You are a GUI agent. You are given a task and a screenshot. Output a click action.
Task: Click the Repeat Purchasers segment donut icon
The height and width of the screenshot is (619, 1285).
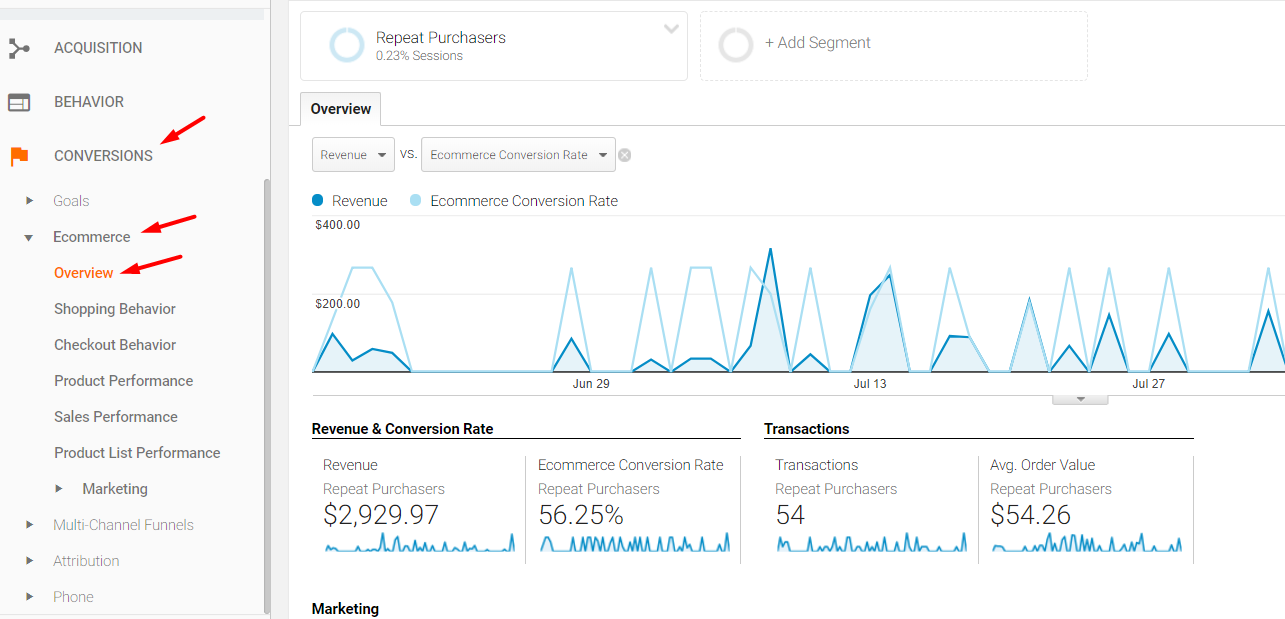[347, 45]
